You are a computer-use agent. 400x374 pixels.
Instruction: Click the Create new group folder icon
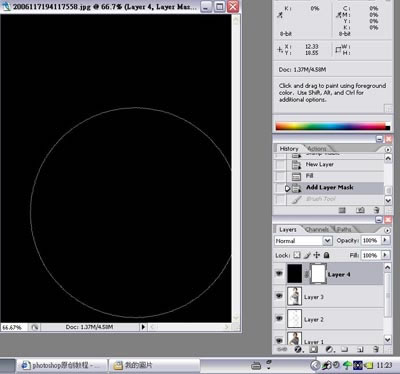[345, 349]
